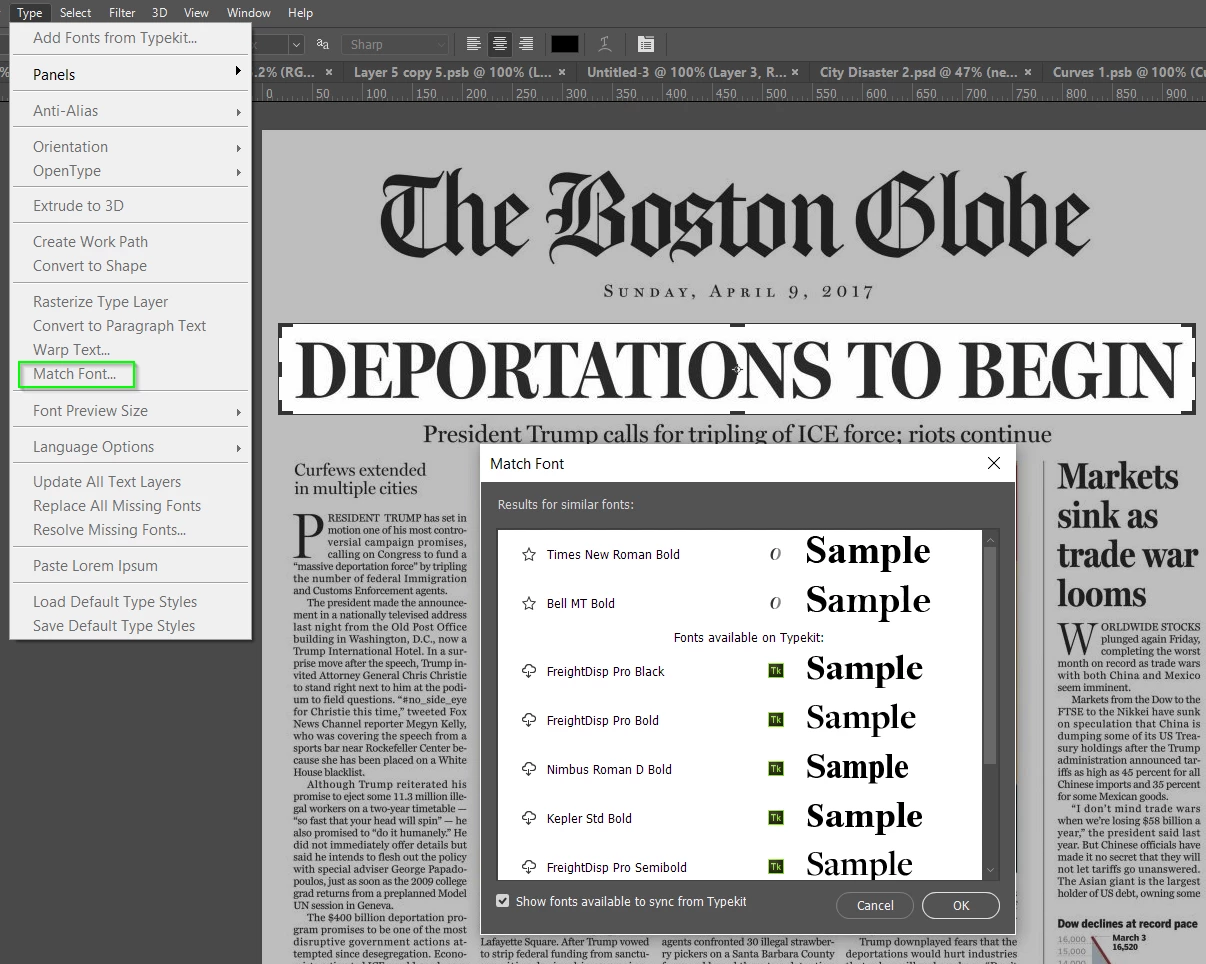Right align text in options bar
The height and width of the screenshot is (964, 1206).
click(526, 44)
